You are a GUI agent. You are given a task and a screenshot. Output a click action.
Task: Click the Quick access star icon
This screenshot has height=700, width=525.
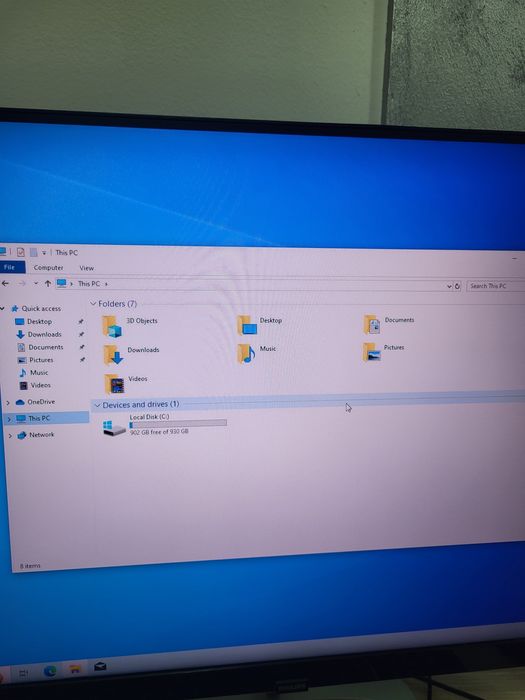click(15, 308)
